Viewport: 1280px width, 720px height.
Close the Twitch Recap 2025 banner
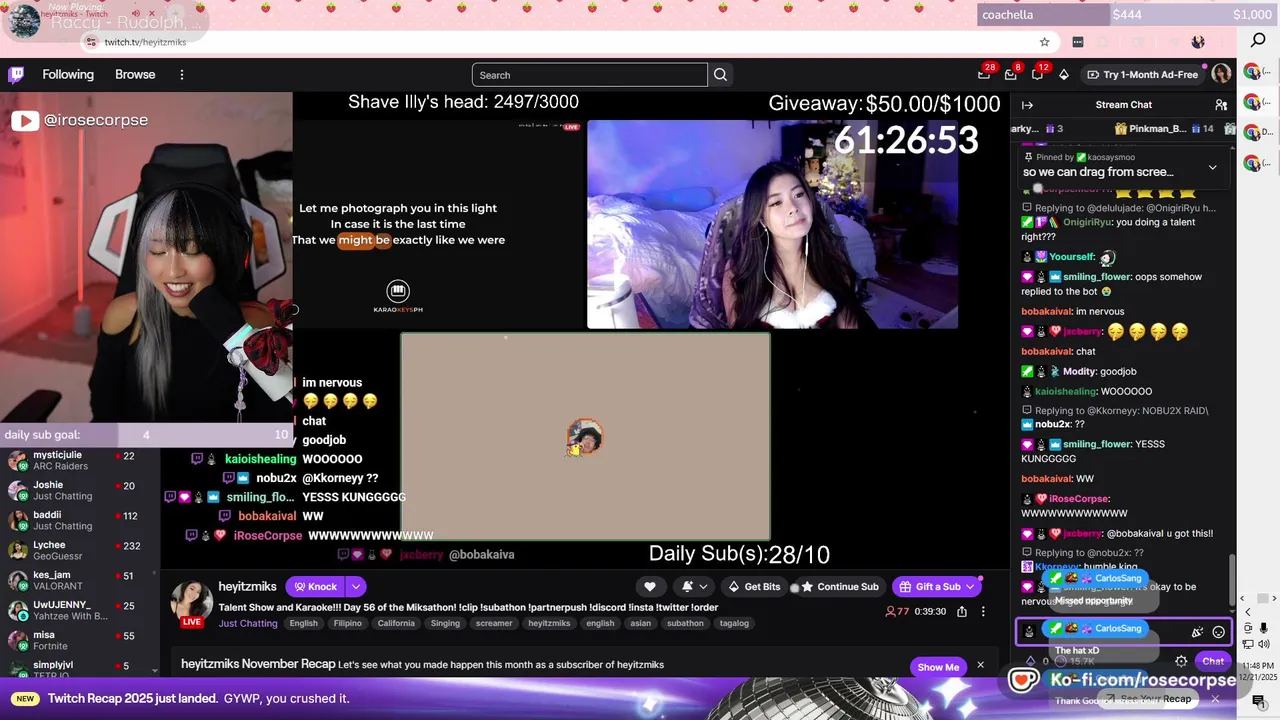(1216, 699)
